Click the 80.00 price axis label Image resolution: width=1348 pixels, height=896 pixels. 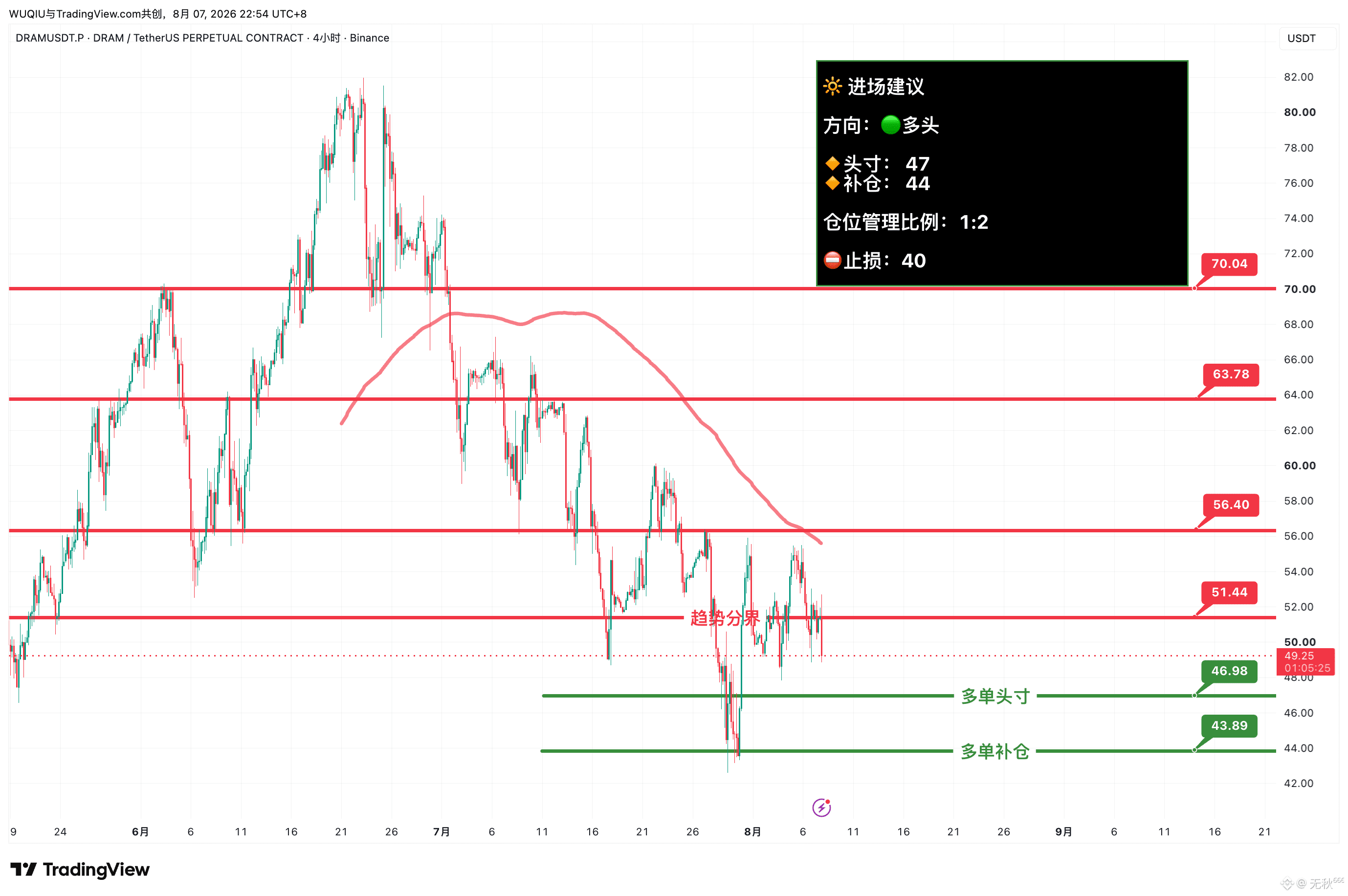tap(1300, 112)
